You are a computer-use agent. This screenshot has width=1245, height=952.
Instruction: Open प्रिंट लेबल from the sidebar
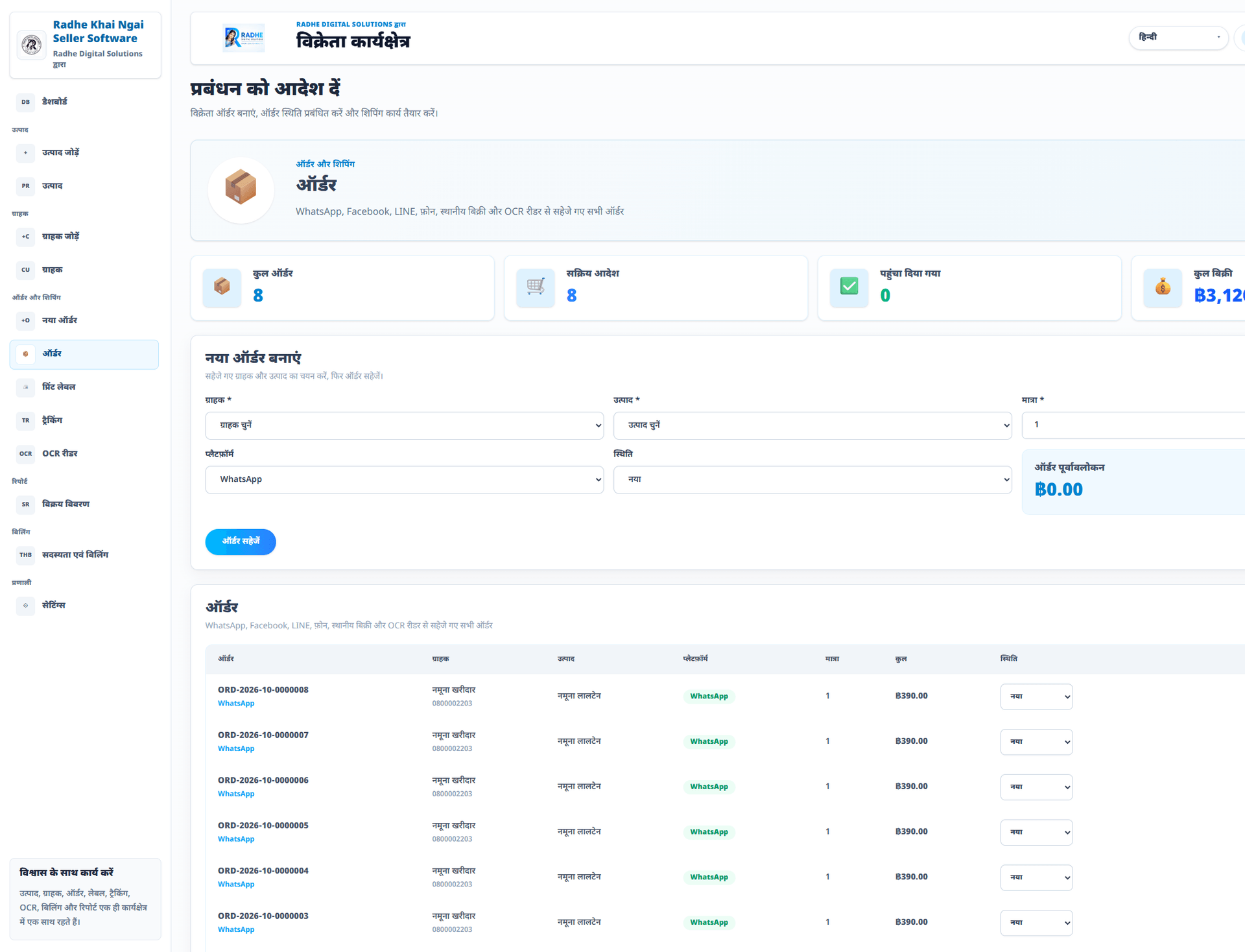pyautogui.click(x=84, y=387)
